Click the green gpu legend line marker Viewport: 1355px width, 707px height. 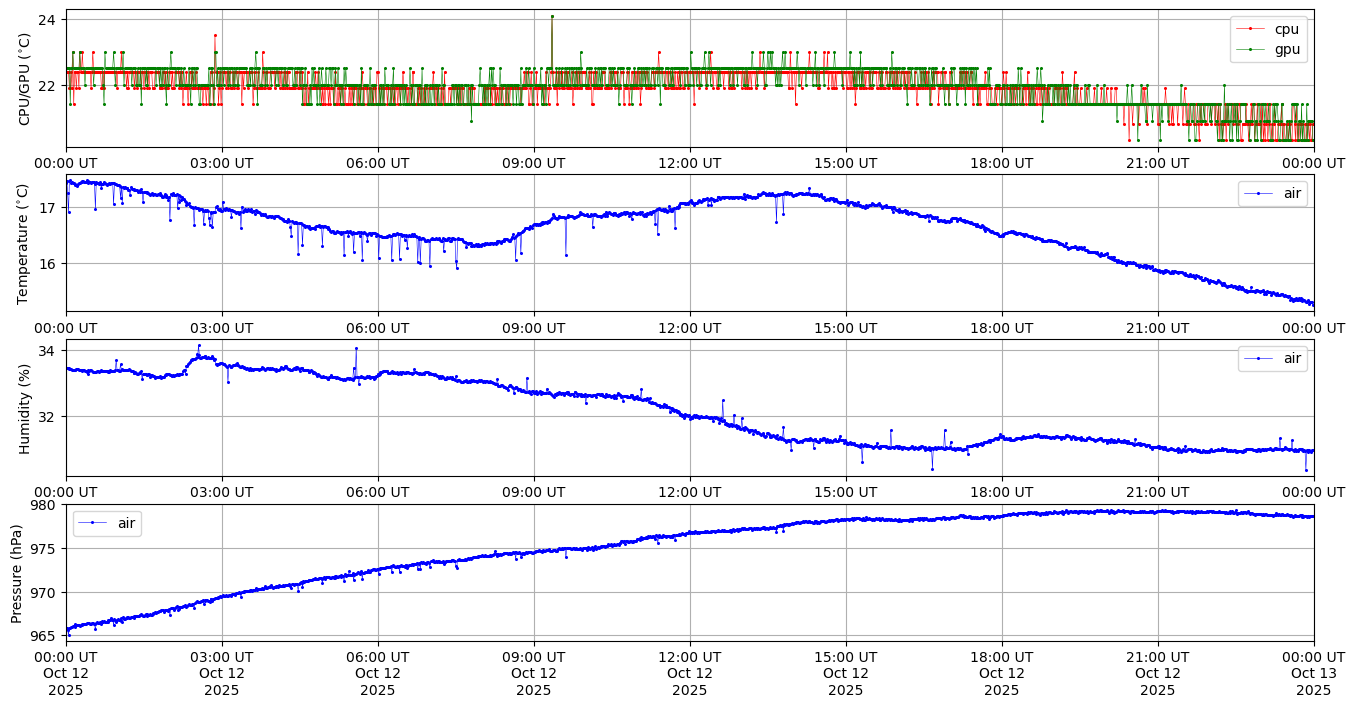tap(1250, 48)
